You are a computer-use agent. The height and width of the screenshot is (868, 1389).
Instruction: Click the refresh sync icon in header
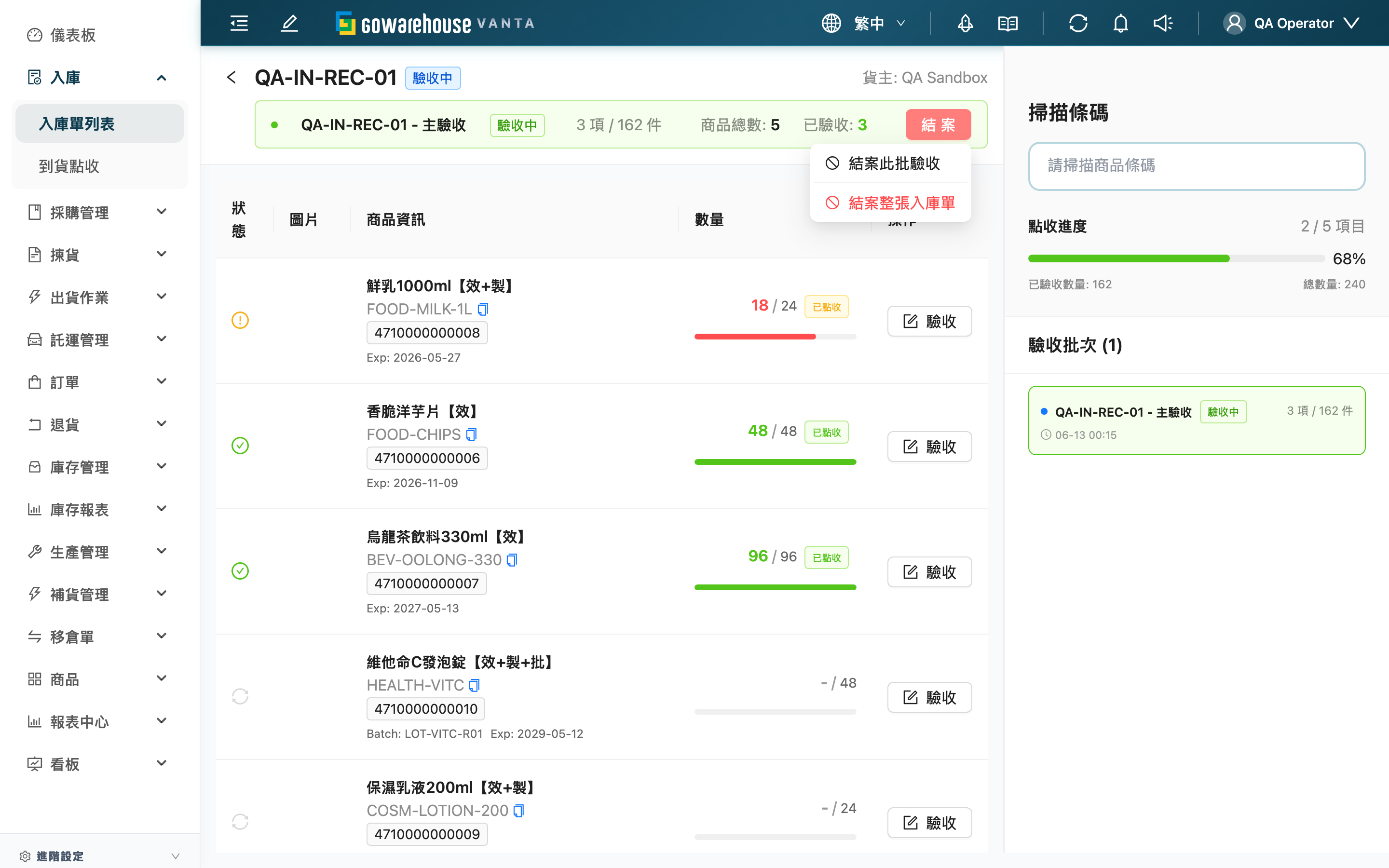(1078, 23)
